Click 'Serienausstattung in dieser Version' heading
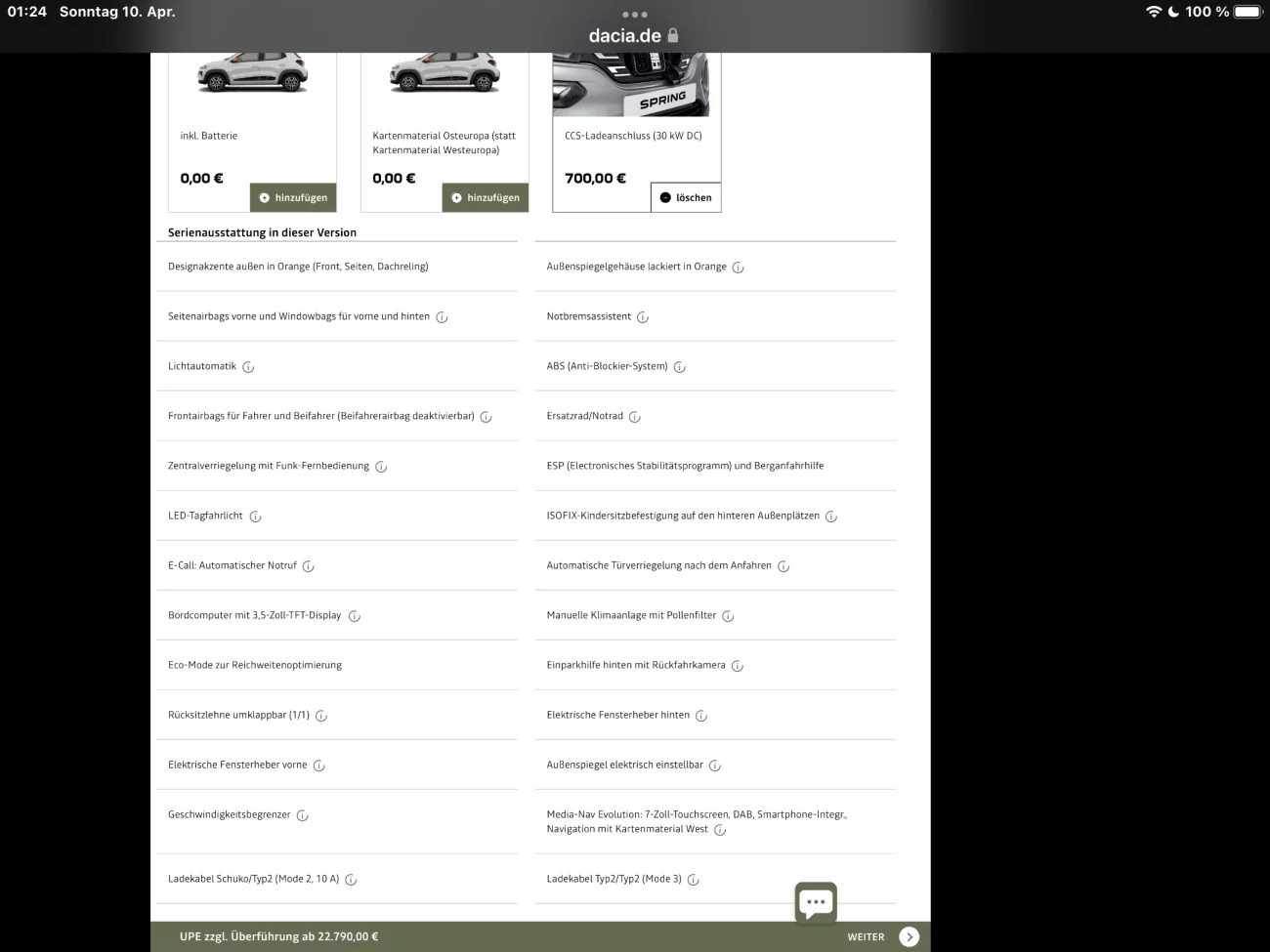Viewport: 1270px width, 952px height. (262, 232)
